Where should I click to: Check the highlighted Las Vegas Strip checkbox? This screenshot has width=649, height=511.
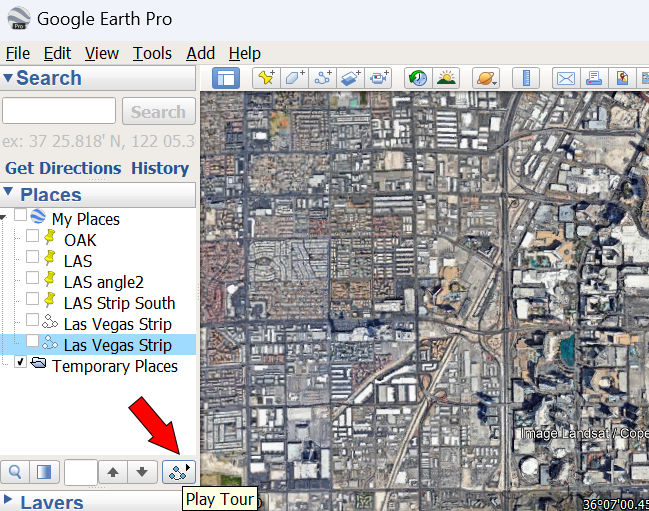pyautogui.click(x=32, y=341)
